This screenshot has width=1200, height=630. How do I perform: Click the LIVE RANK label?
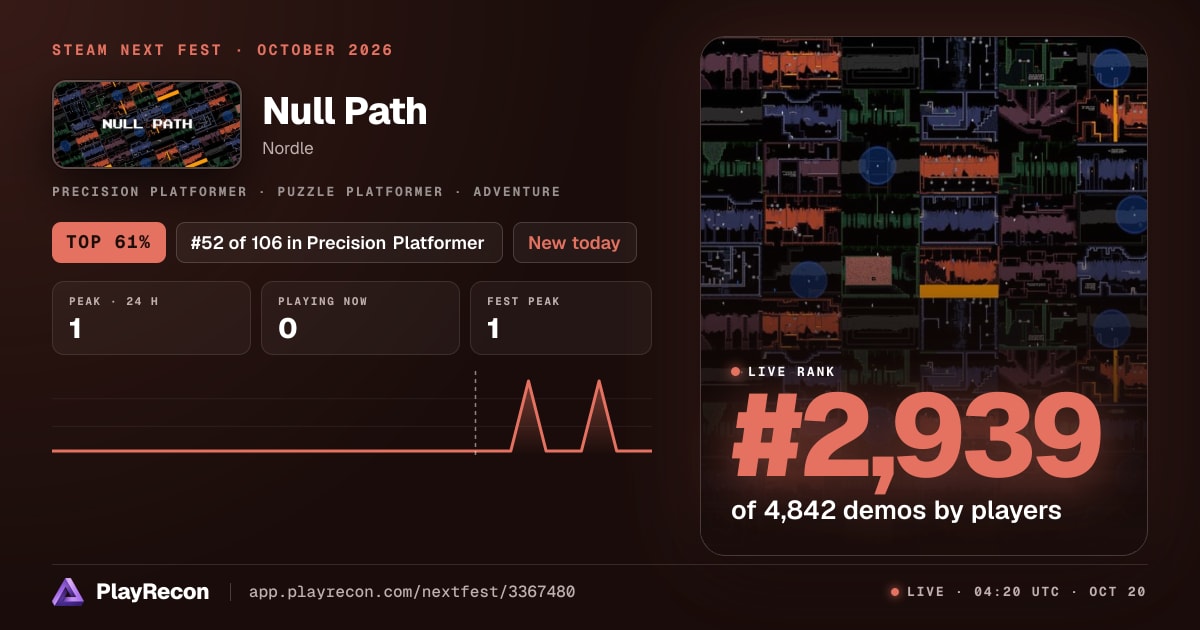click(x=791, y=372)
